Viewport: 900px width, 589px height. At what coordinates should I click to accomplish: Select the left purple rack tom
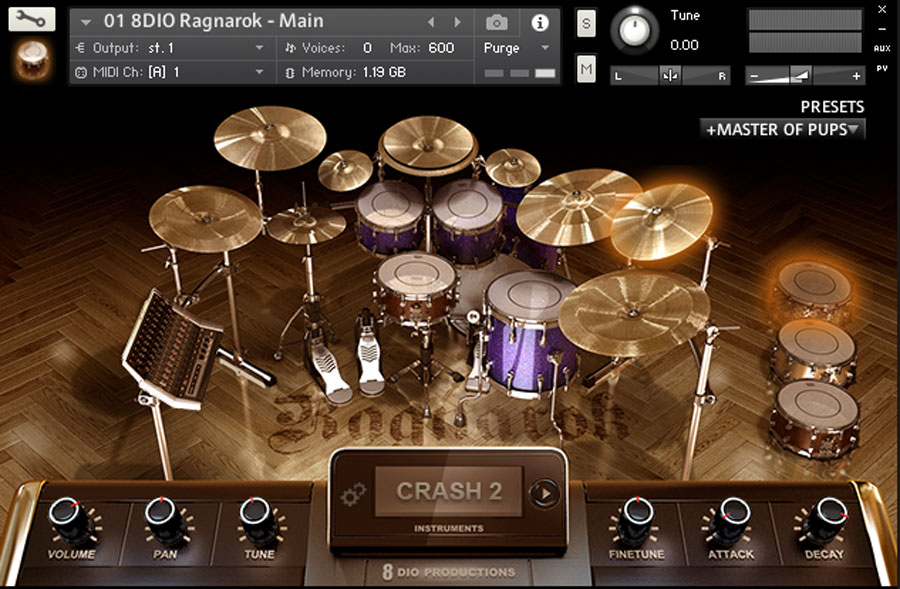pos(390,217)
